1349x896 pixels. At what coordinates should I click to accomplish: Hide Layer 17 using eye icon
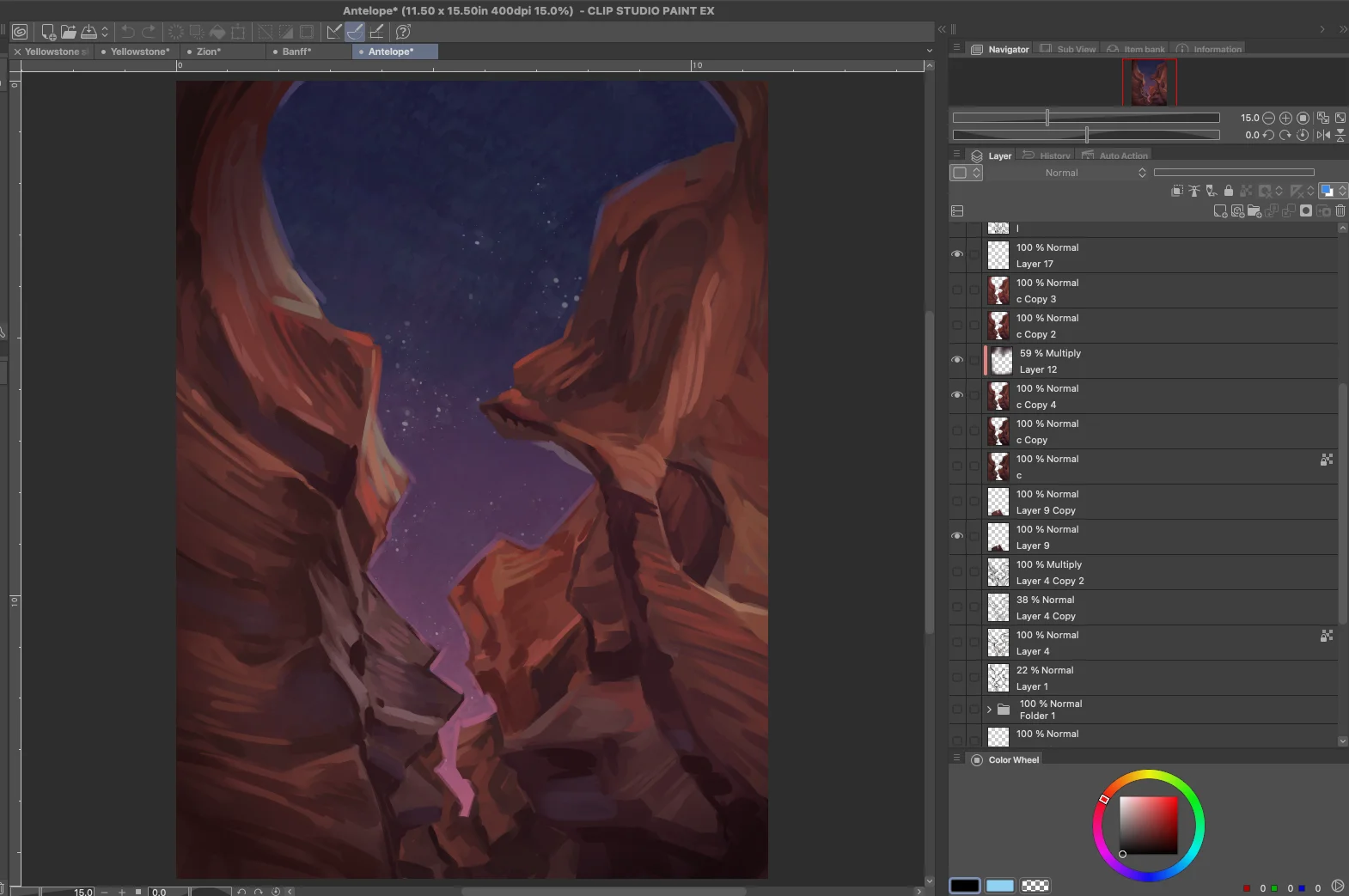pos(957,254)
